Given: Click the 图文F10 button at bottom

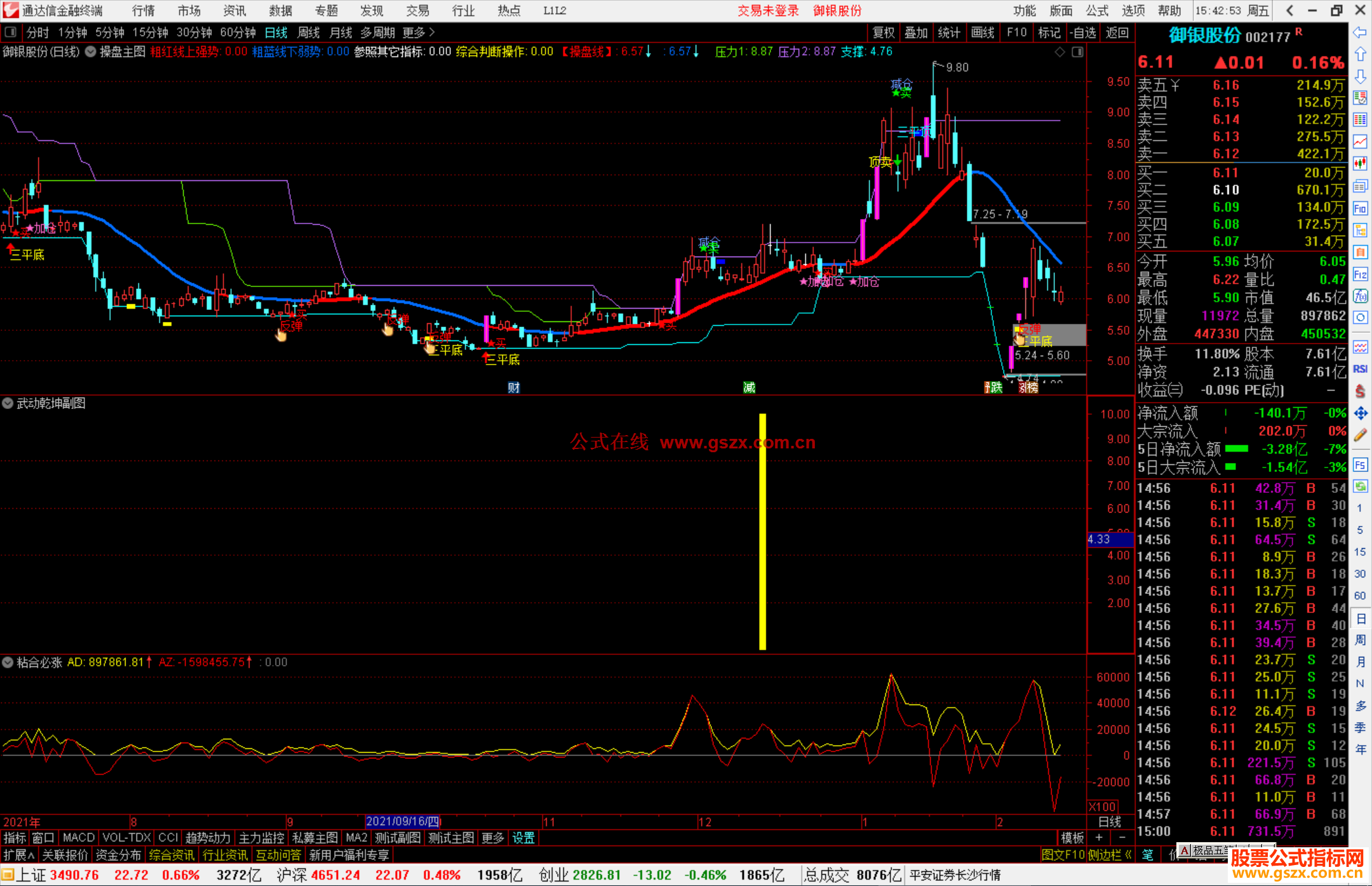Looking at the screenshot, I should coord(1063,855).
